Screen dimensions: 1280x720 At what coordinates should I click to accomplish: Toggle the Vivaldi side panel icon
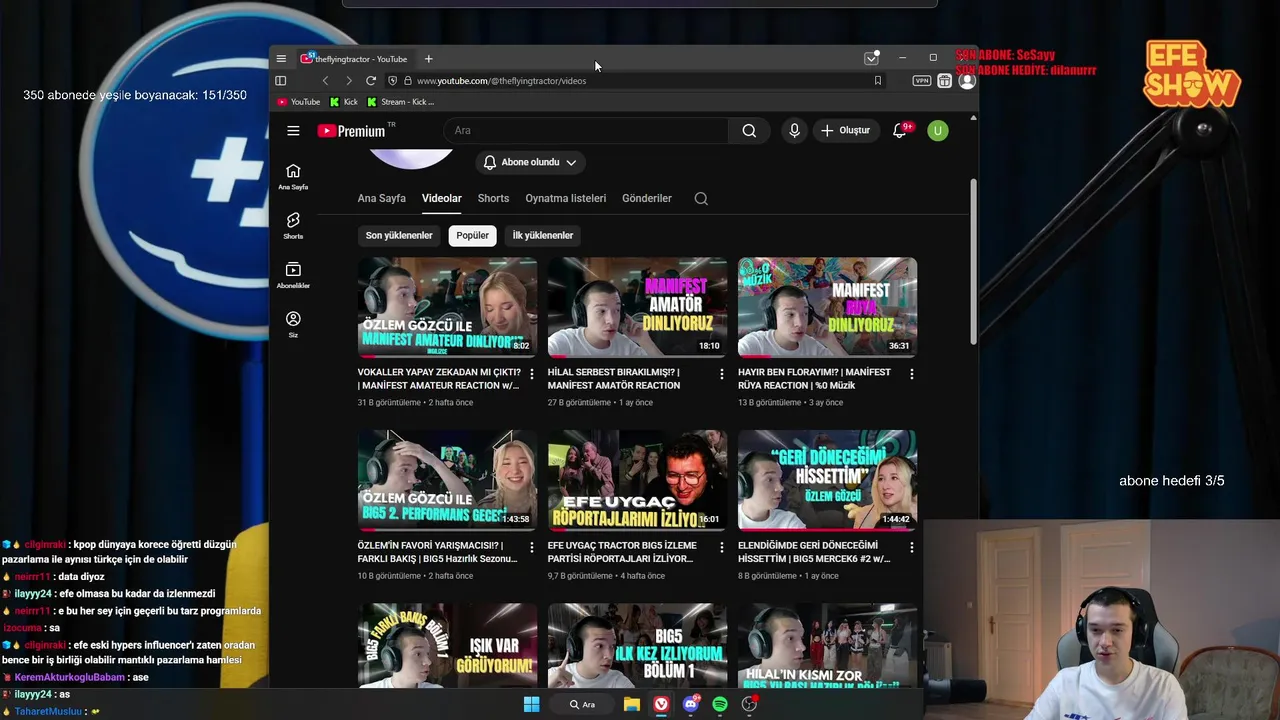point(281,81)
